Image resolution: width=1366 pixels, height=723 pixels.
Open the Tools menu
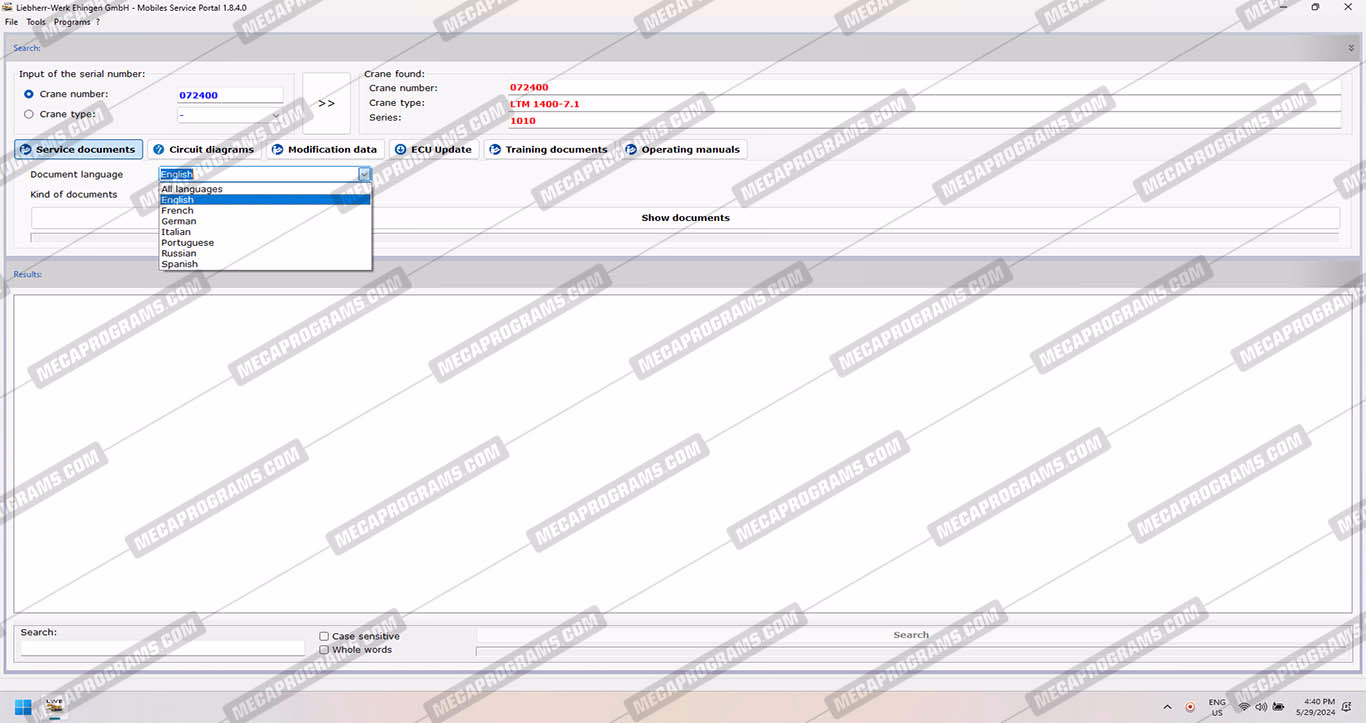(x=36, y=22)
